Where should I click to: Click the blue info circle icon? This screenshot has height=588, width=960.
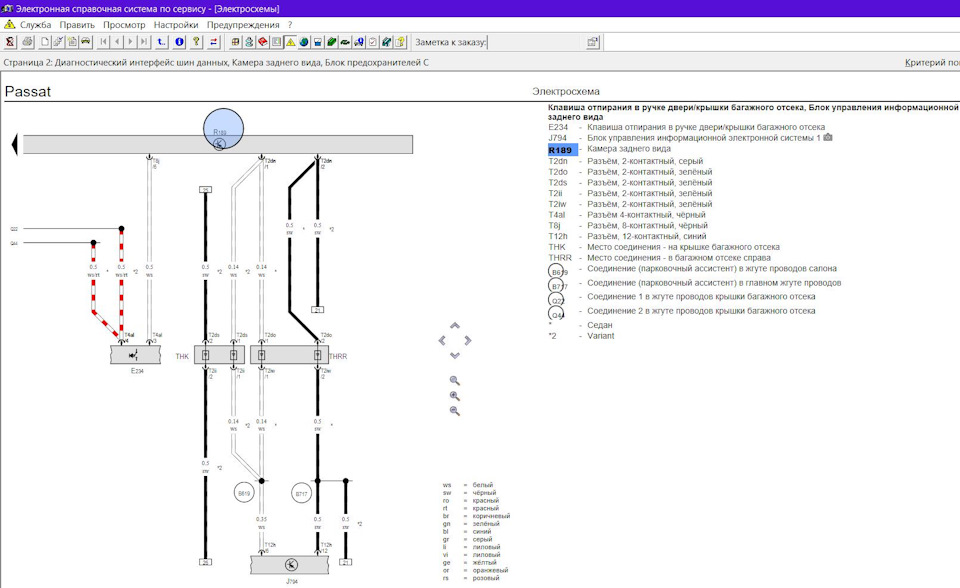tap(179, 42)
